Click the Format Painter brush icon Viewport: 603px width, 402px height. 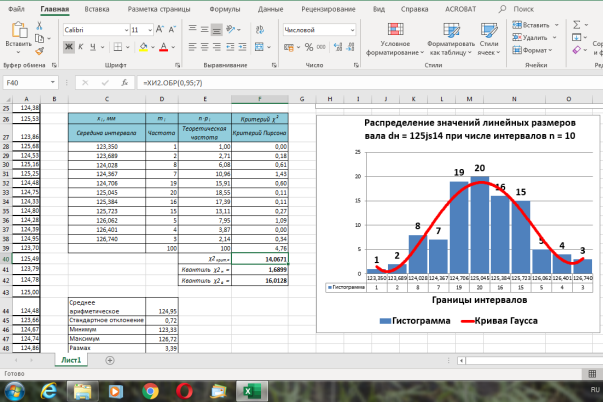pyautogui.click(x=39, y=51)
